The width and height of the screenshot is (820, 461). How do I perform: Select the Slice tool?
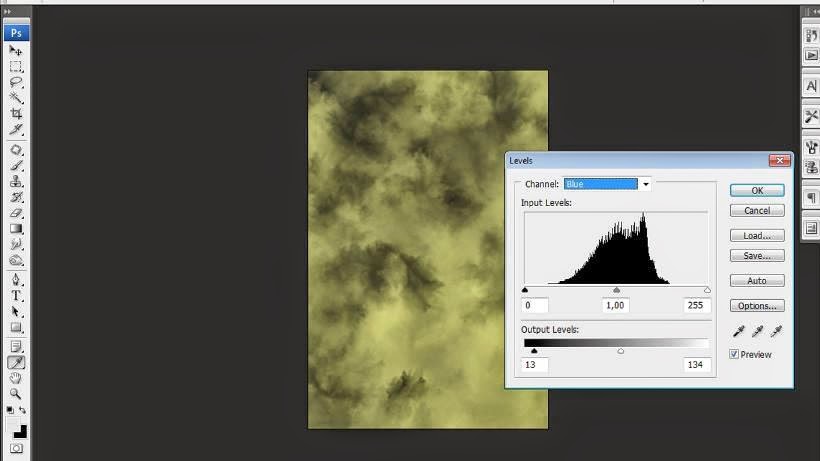(16, 129)
